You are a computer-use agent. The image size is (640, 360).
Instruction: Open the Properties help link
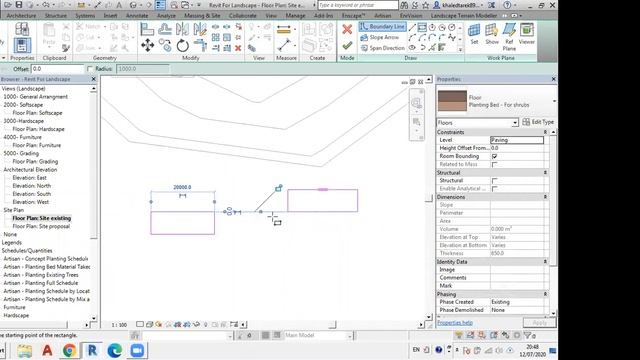(455, 322)
